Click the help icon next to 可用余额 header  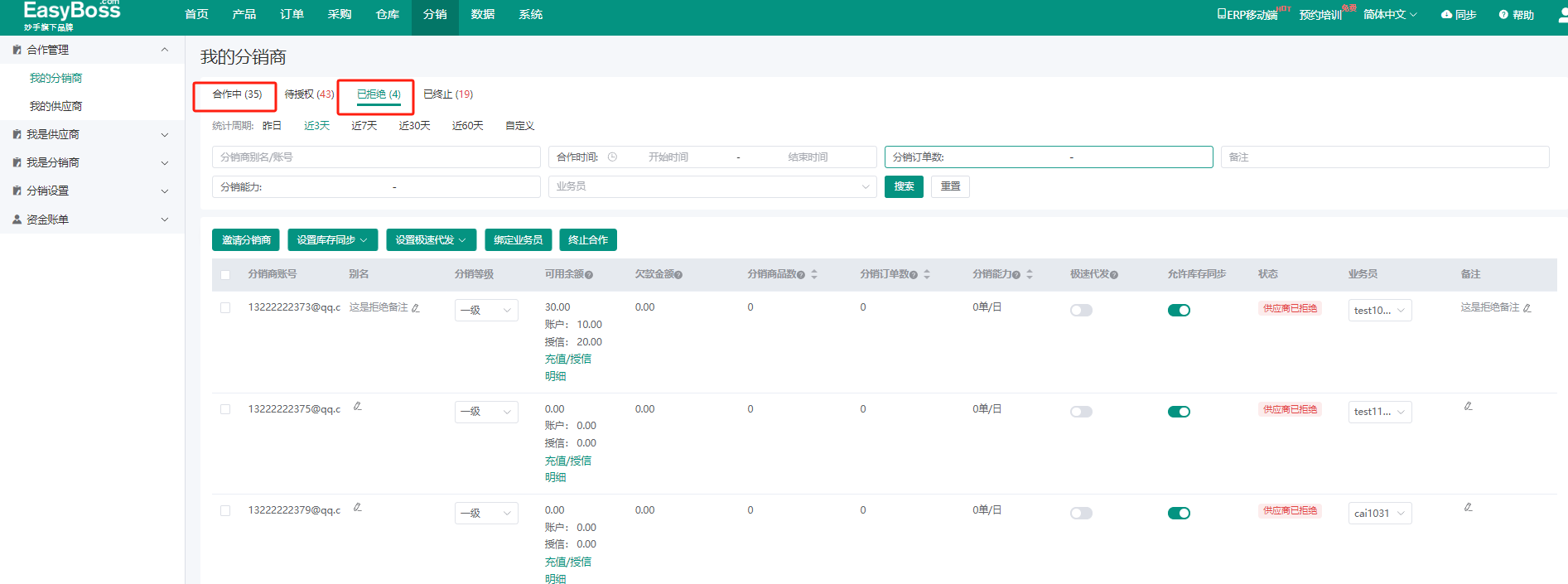click(x=589, y=275)
